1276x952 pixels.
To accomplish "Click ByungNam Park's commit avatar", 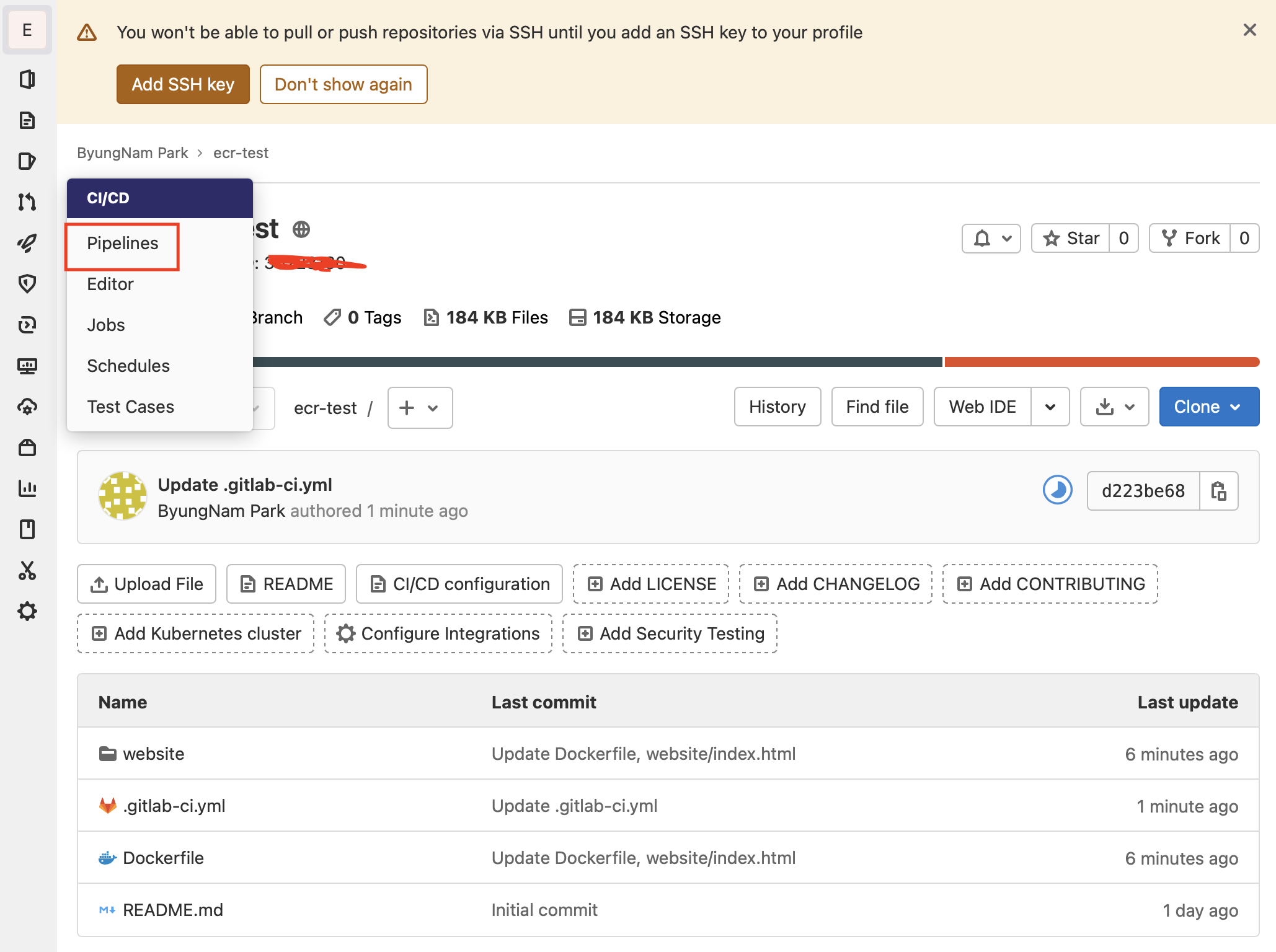I will (x=123, y=496).
